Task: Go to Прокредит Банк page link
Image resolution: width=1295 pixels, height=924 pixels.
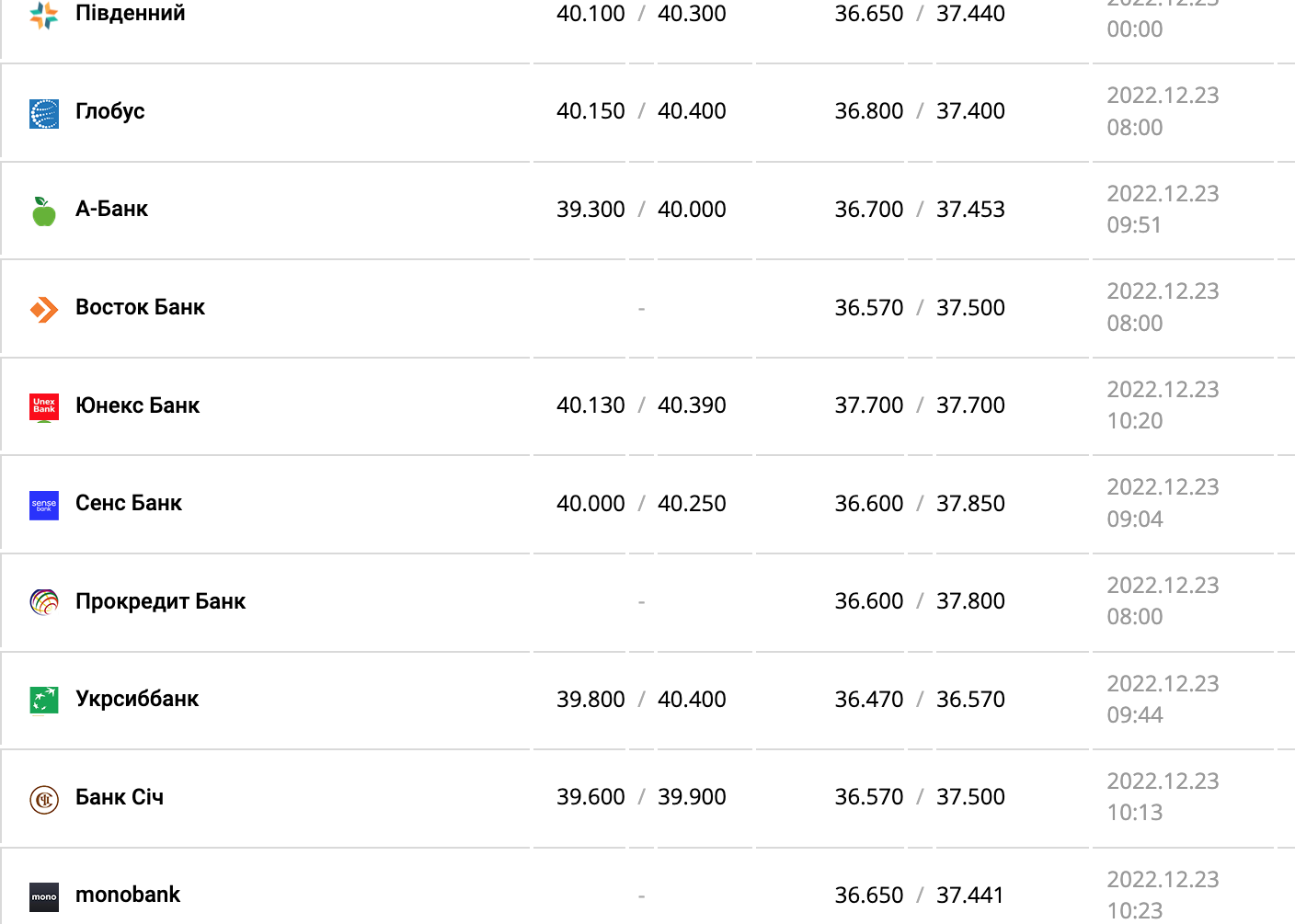Action: pyautogui.click(x=160, y=601)
